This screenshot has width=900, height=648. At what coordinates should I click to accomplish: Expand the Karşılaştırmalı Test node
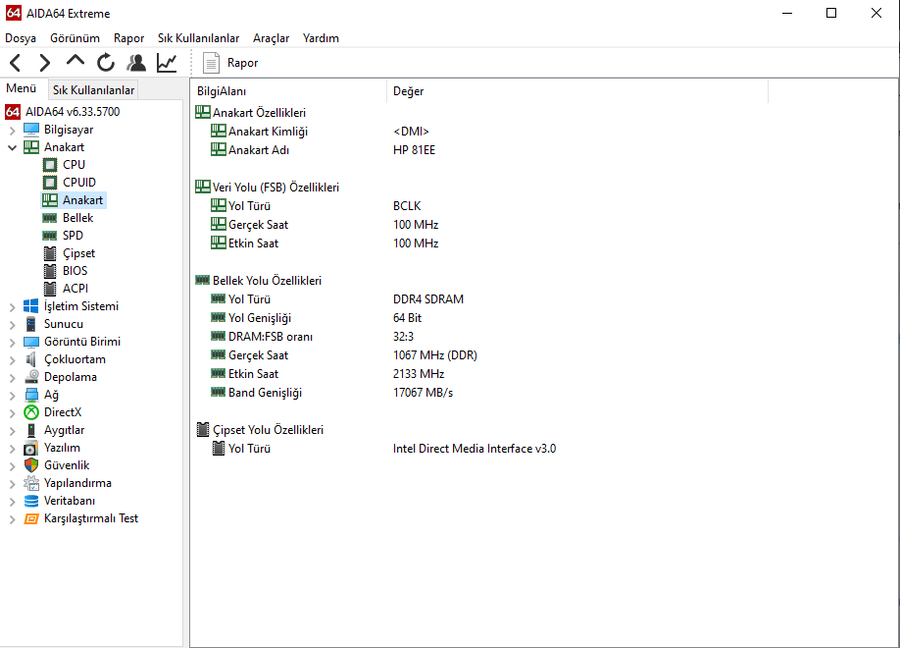(x=12, y=519)
